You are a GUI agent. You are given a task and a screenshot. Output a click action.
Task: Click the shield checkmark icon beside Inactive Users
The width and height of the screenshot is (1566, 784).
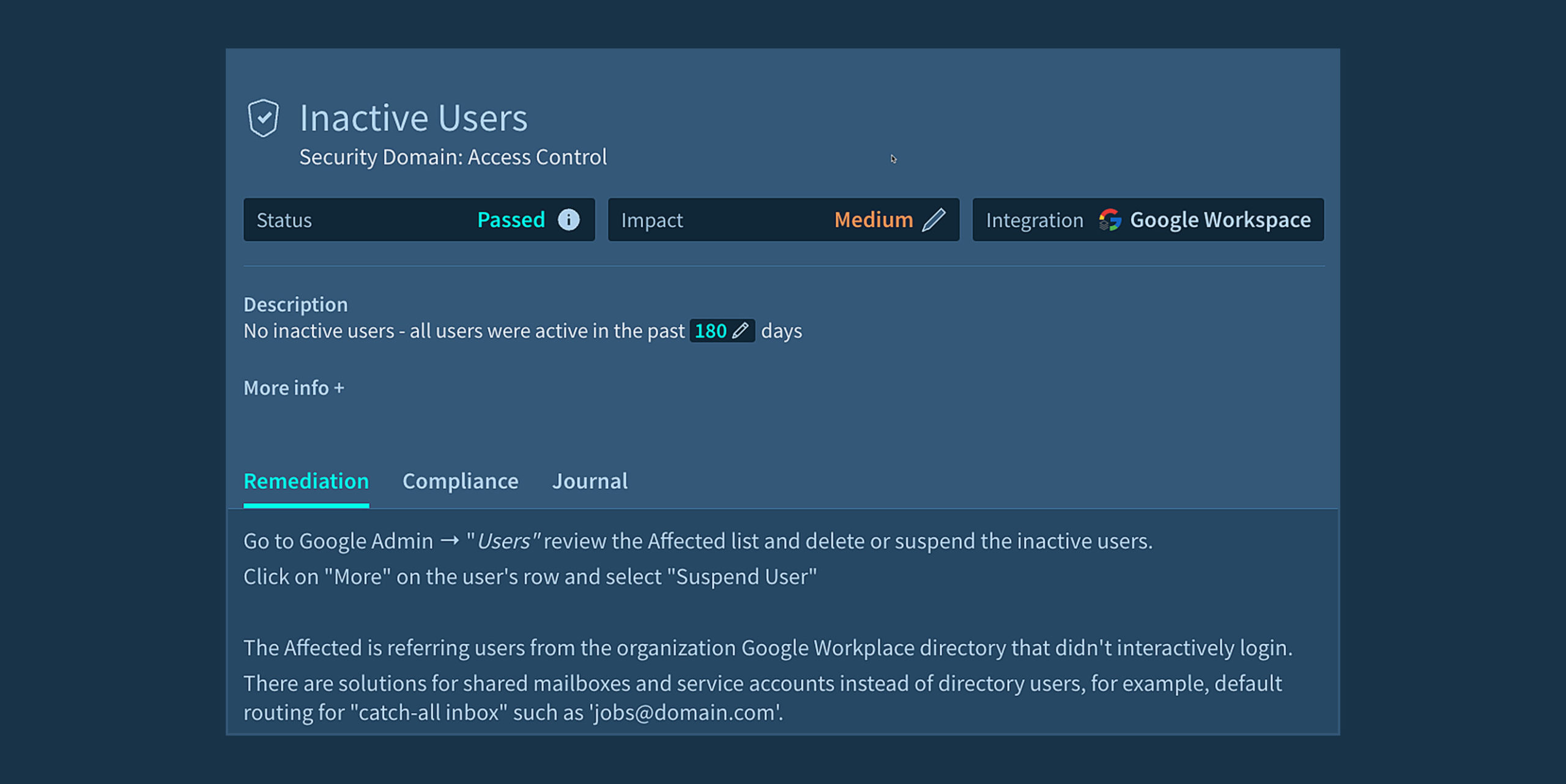click(x=263, y=117)
